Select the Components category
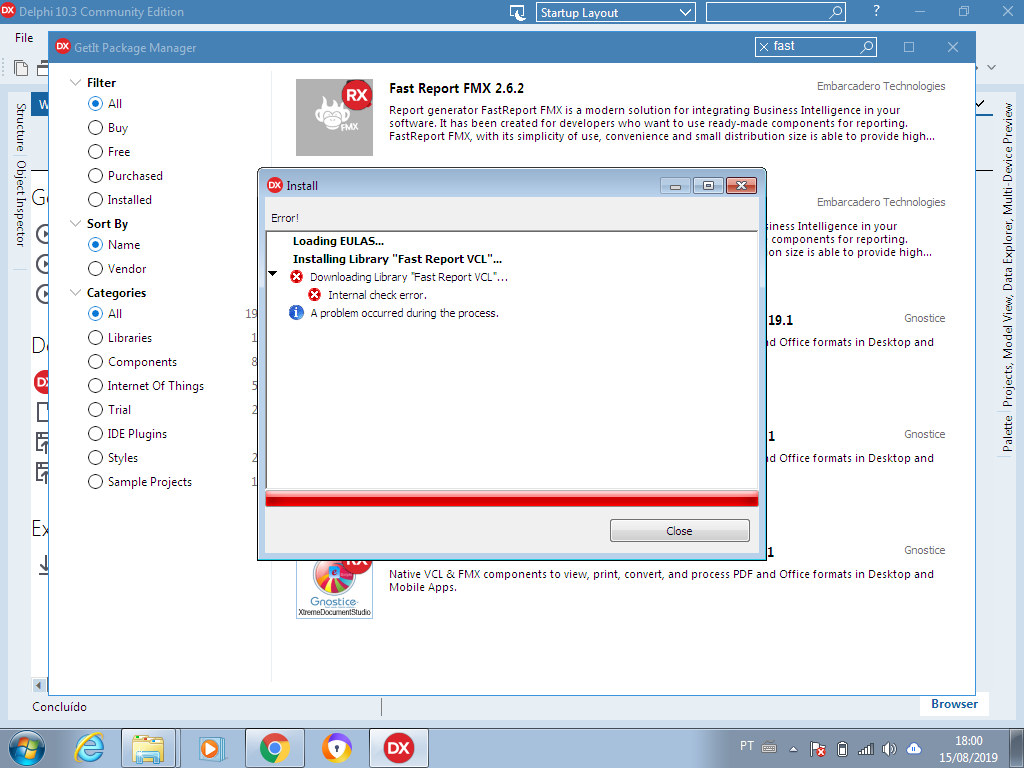The image size is (1024, 768). pos(95,361)
